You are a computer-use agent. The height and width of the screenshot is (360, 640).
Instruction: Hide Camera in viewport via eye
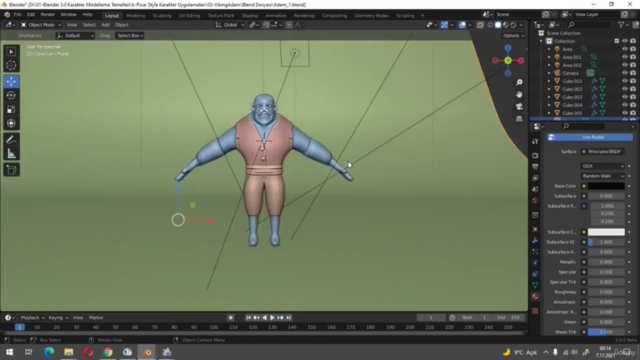coord(624,73)
